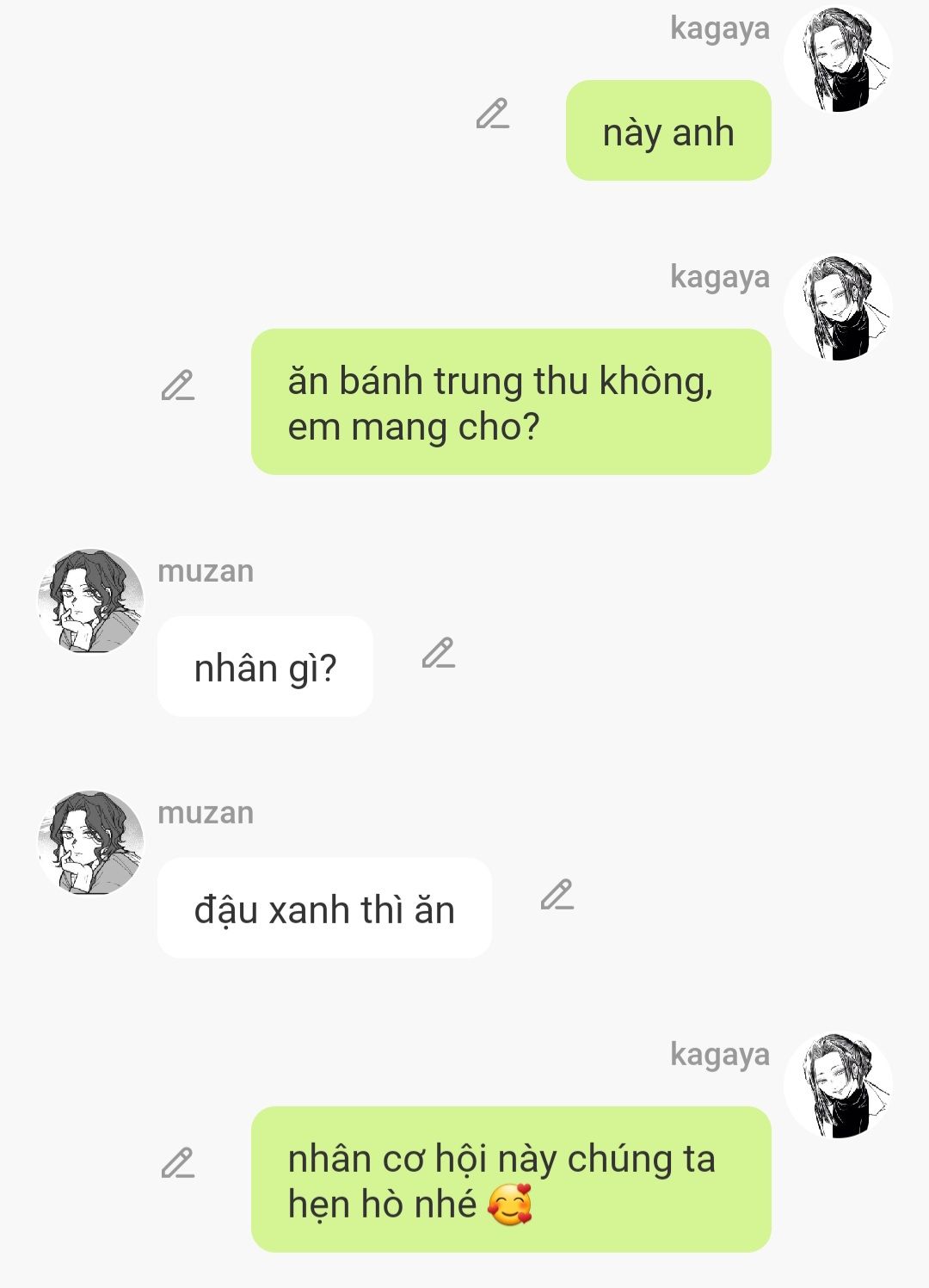
Task: Tap the 'nhân cơ hội này chúng ta' bubble
Action: tap(511, 1180)
